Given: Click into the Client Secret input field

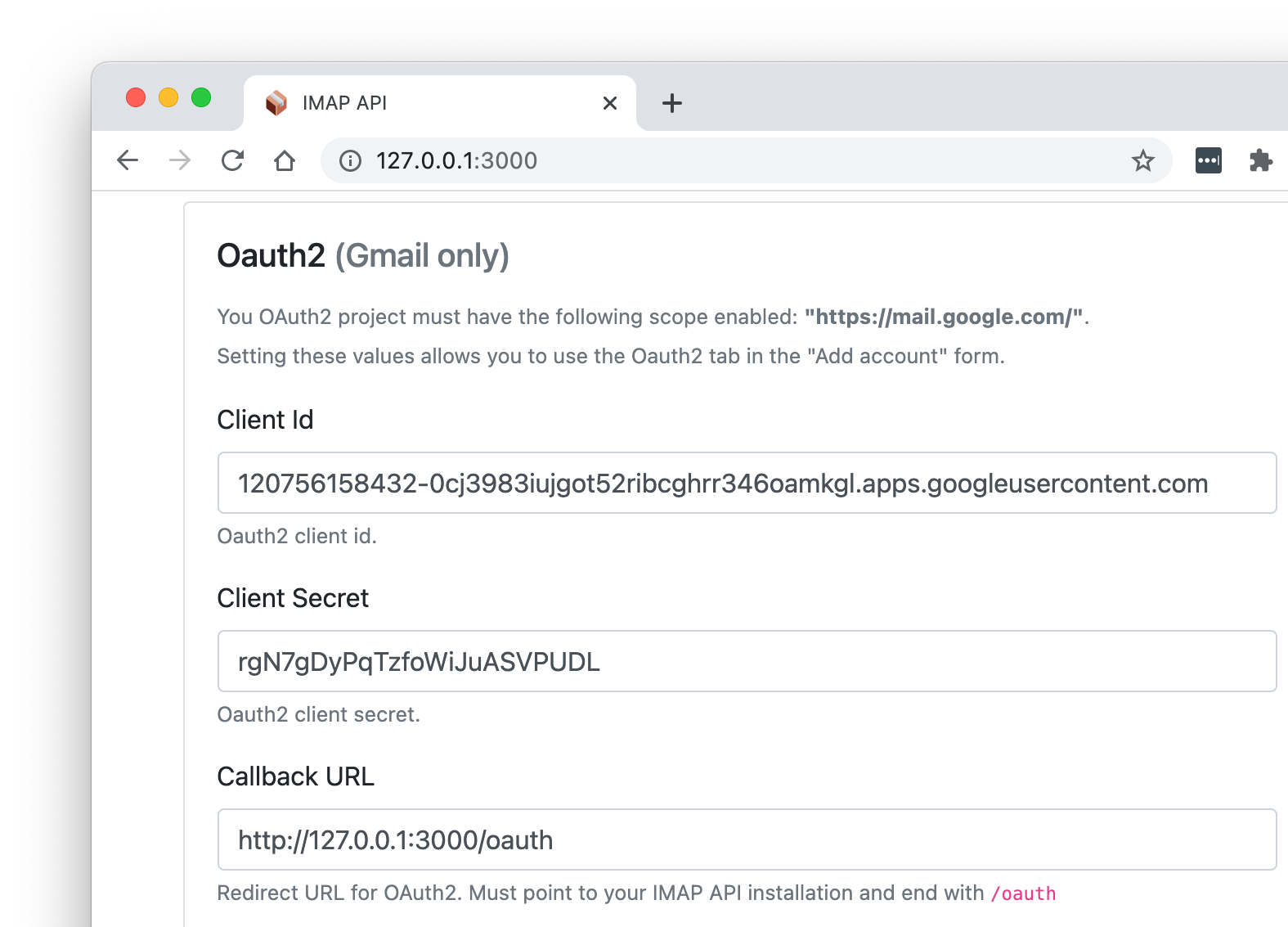Looking at the screenshot, I should coord(747,661).
